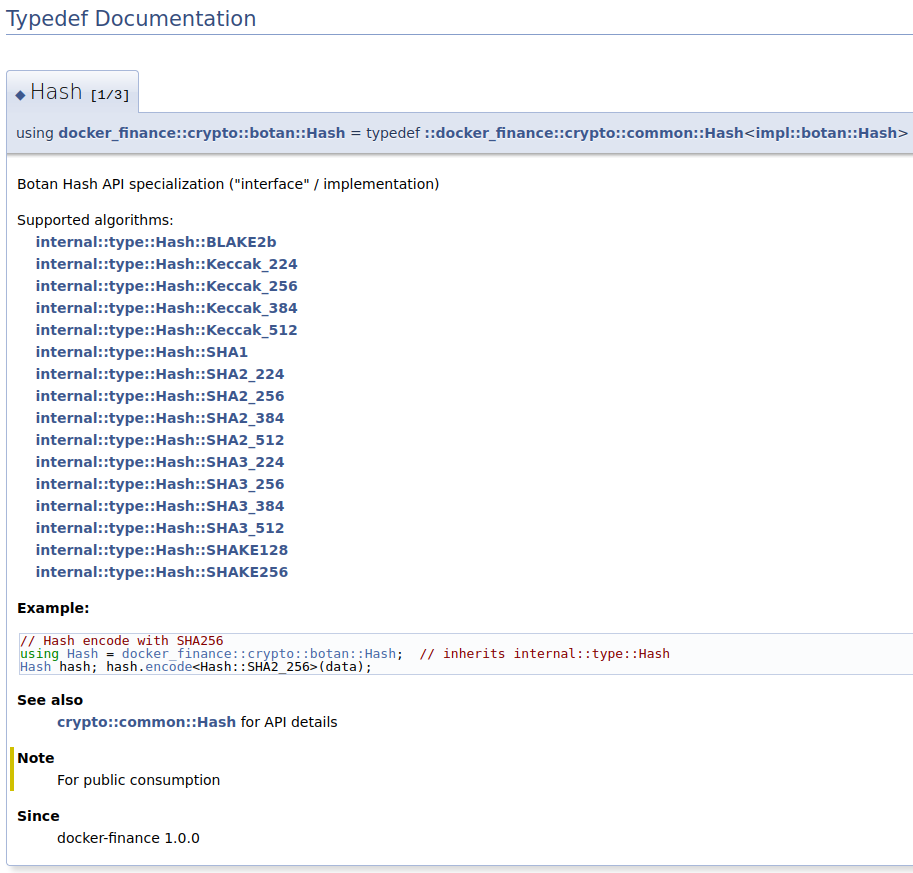Open internal::type::Hash::SHA1 documentation
The width and height of the screenshot is (913, 873).
141,352
